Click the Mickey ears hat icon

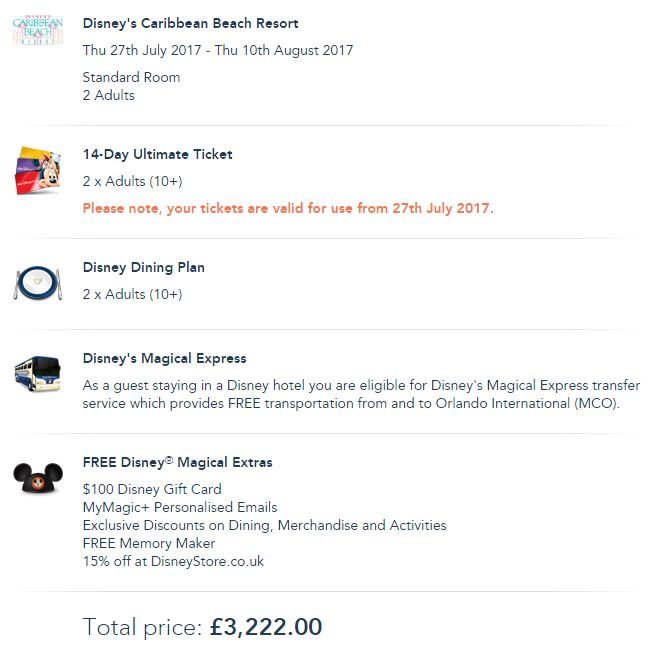pos(38,476)
